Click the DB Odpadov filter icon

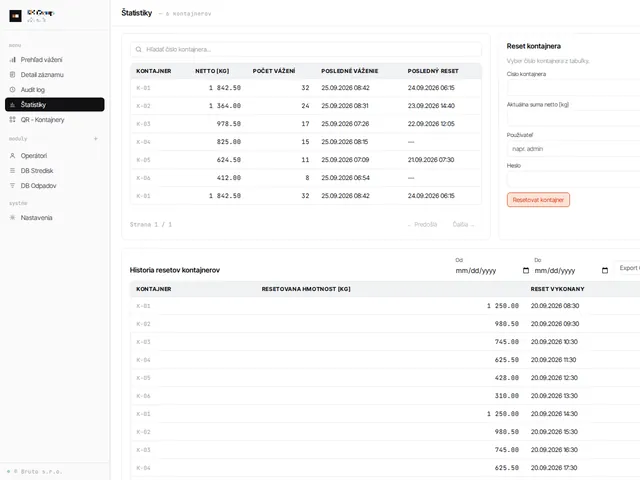(x=12, y=186)
